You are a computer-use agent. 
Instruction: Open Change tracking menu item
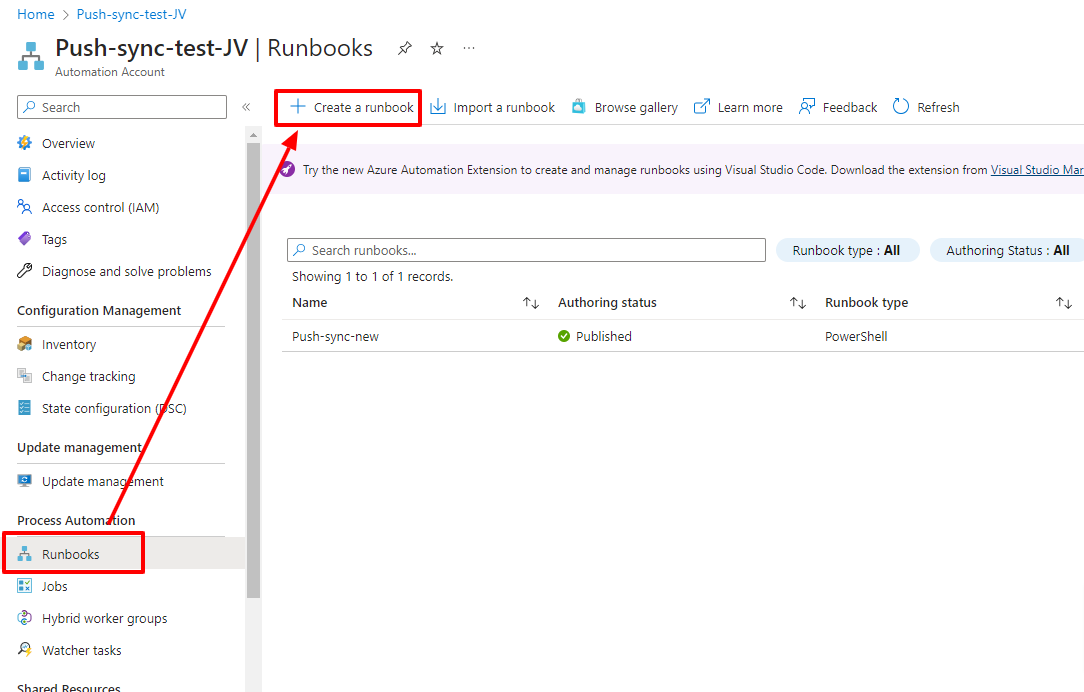click(88, 376)
